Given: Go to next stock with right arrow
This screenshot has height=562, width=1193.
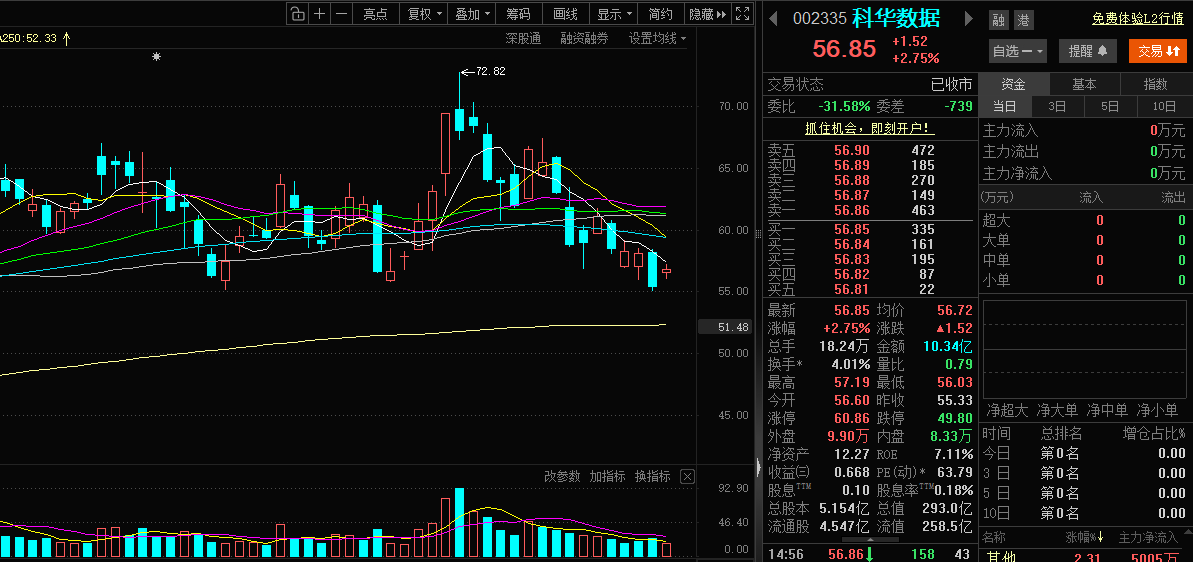Looking at the screenshot, I should 969,18.
